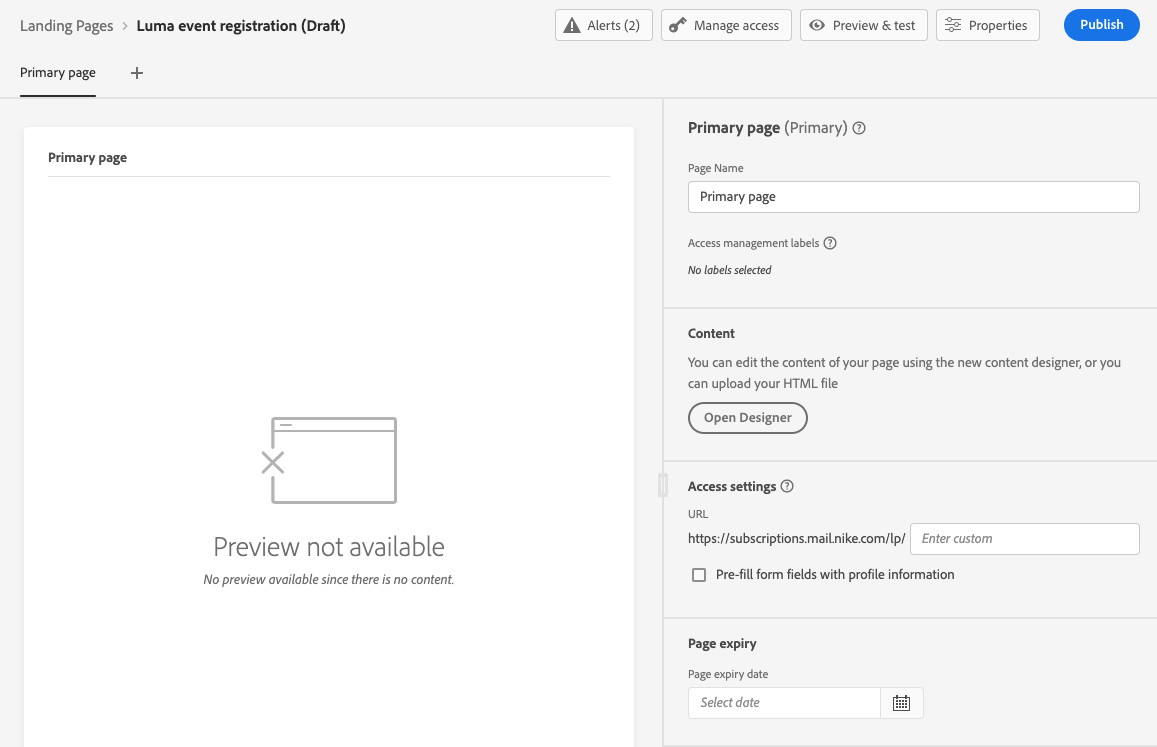Go to Landing Pages breadcrumb
The width and height of the screenshot is (1157, 747).
pyautogui.click(x=67, y=26)
